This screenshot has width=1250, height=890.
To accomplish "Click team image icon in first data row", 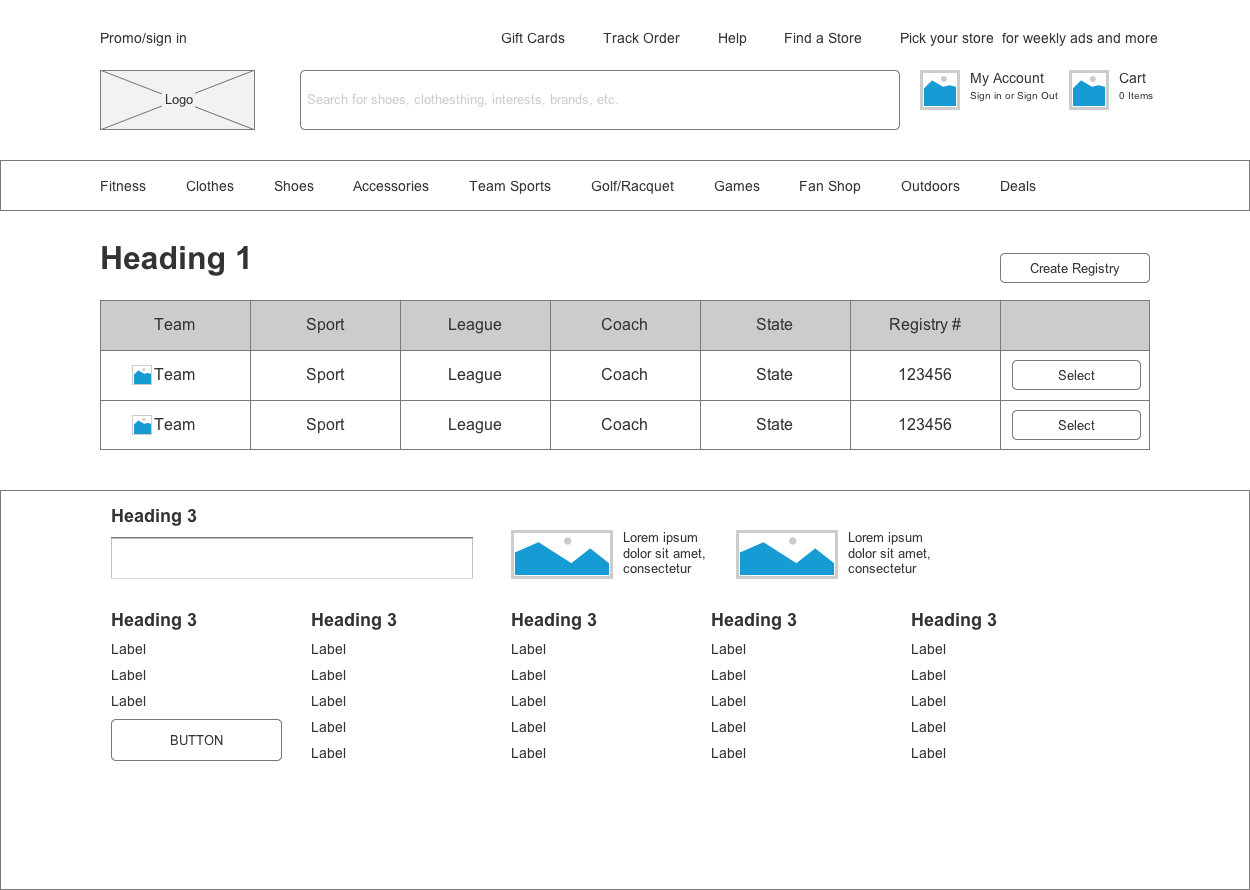I will pos(142,375).
